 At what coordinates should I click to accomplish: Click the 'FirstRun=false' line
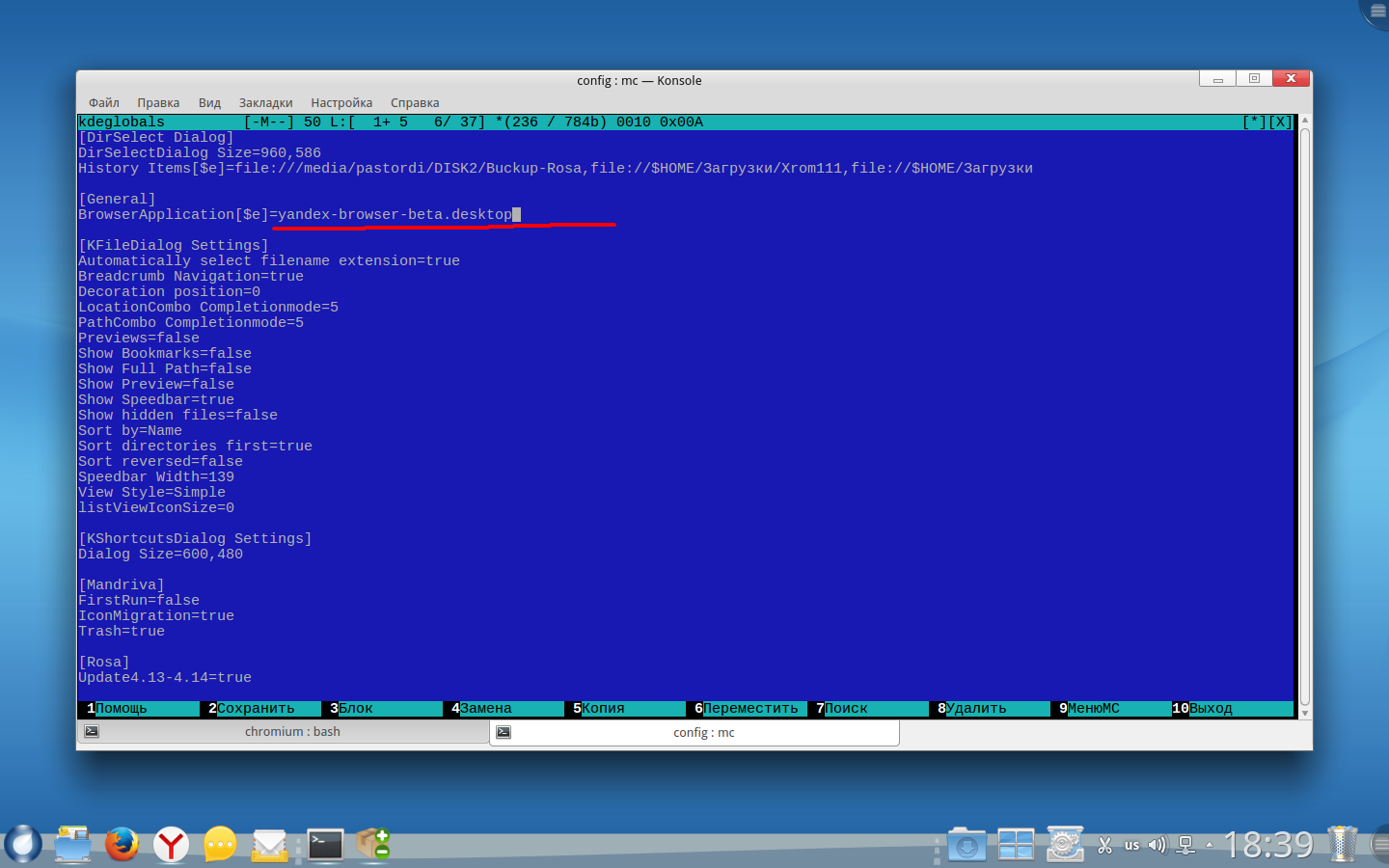139,601
